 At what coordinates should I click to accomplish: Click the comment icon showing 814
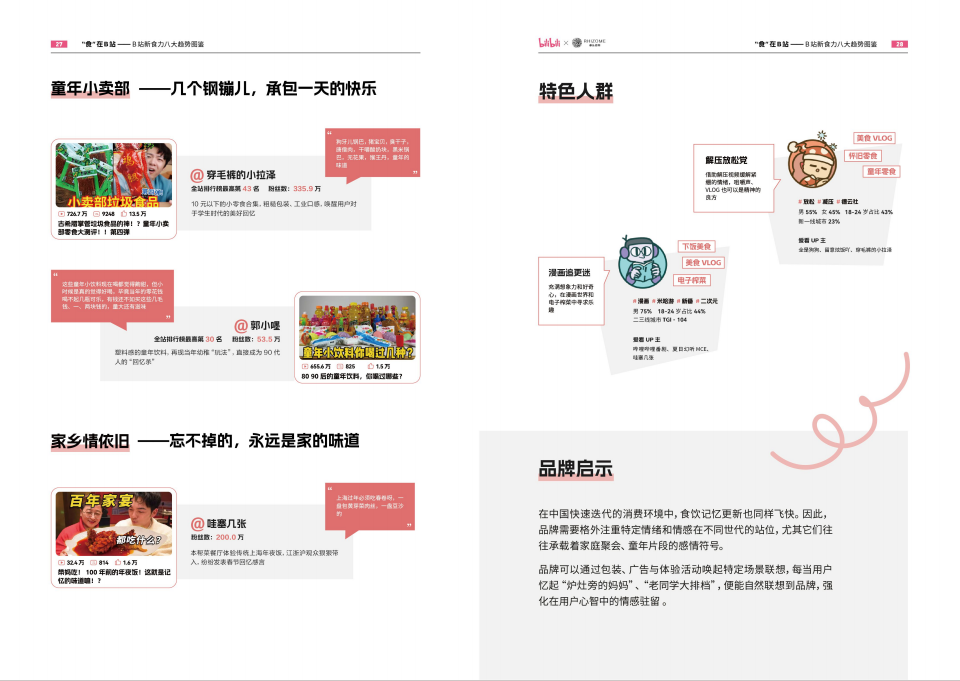(x=93, y=562)
